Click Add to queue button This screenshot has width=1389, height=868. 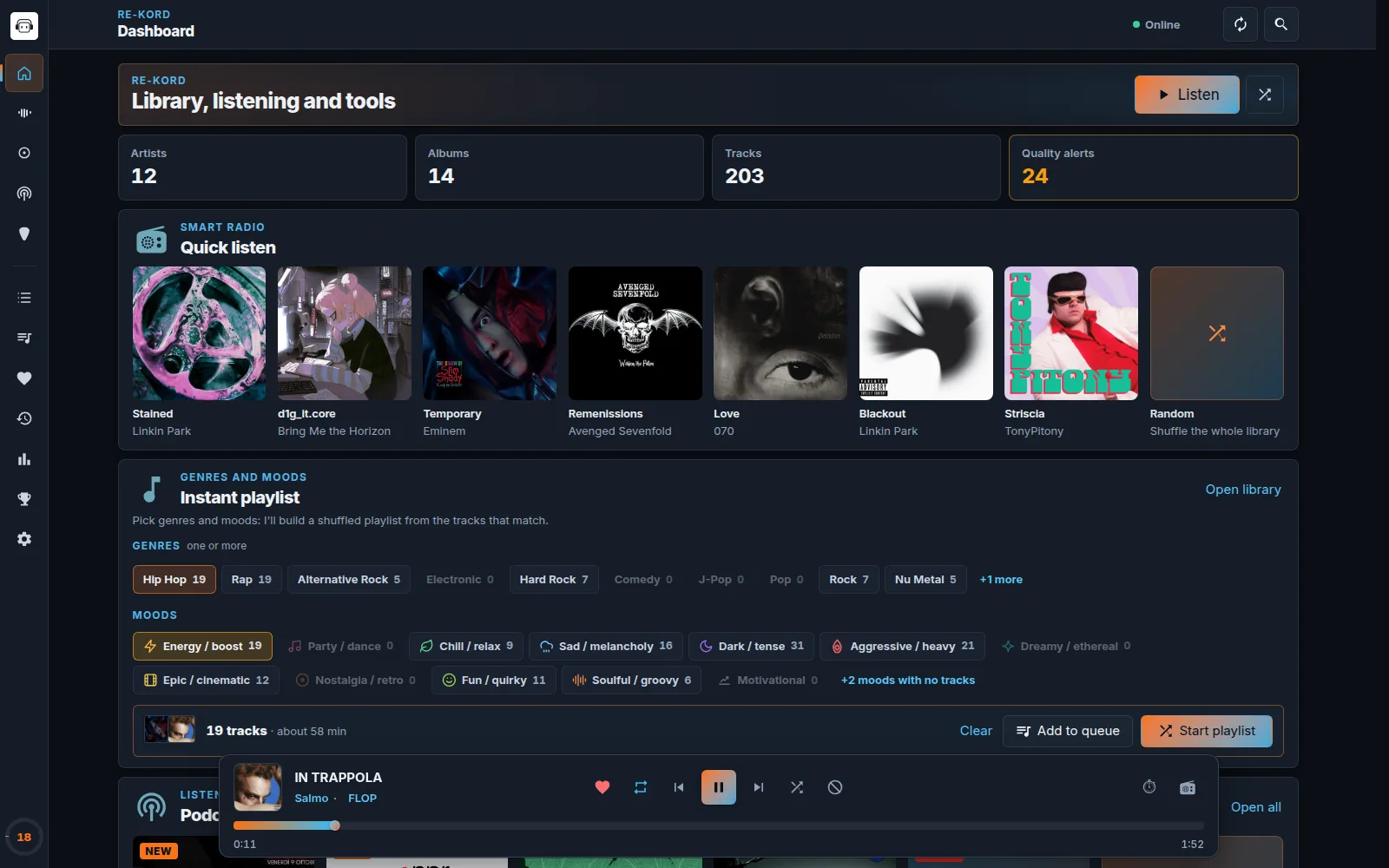(x=1068, y=731)
